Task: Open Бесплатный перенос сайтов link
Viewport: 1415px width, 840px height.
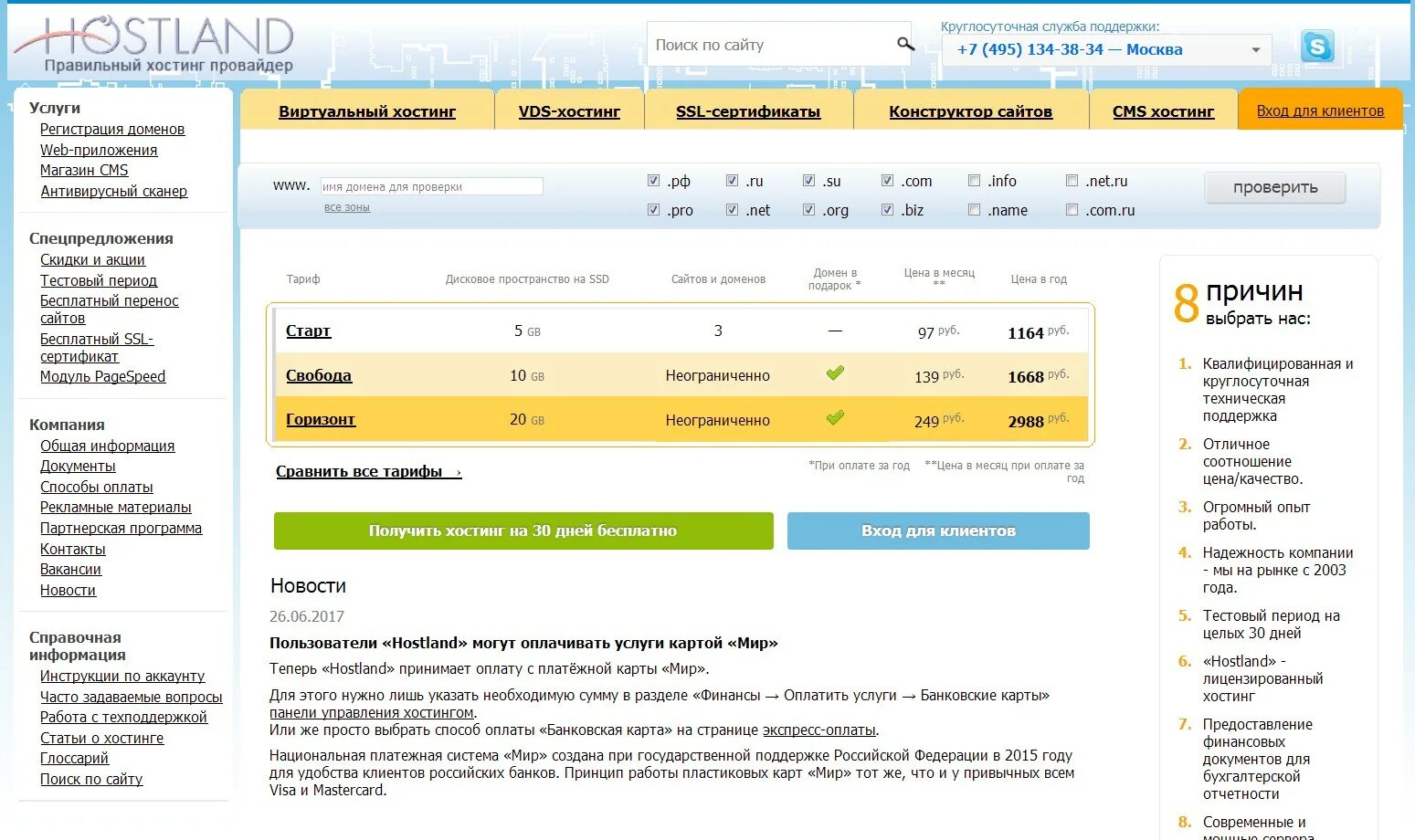Action: [x=109, y=310]
